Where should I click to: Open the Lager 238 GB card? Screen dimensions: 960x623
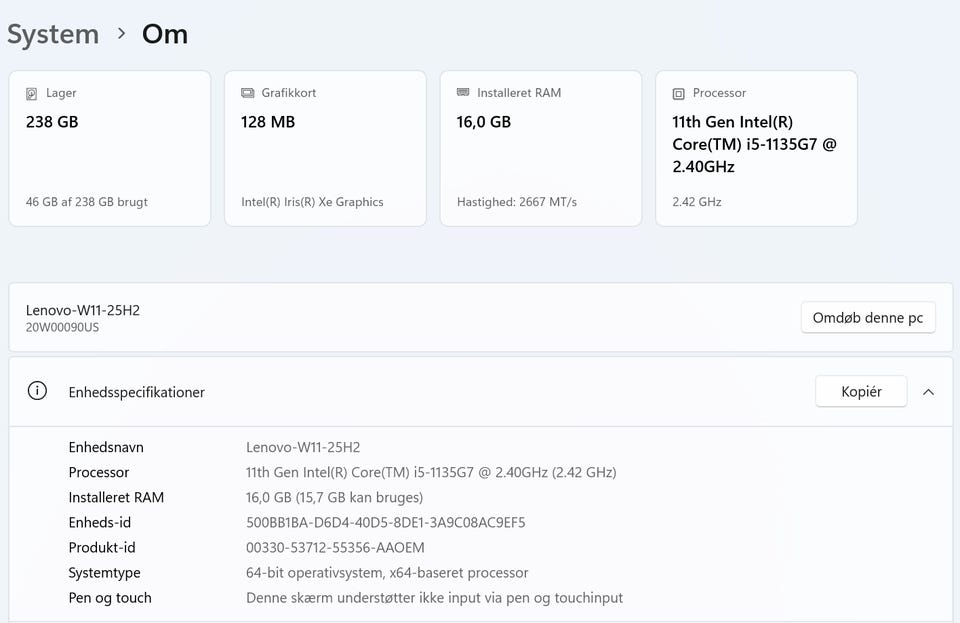(110, 148)
